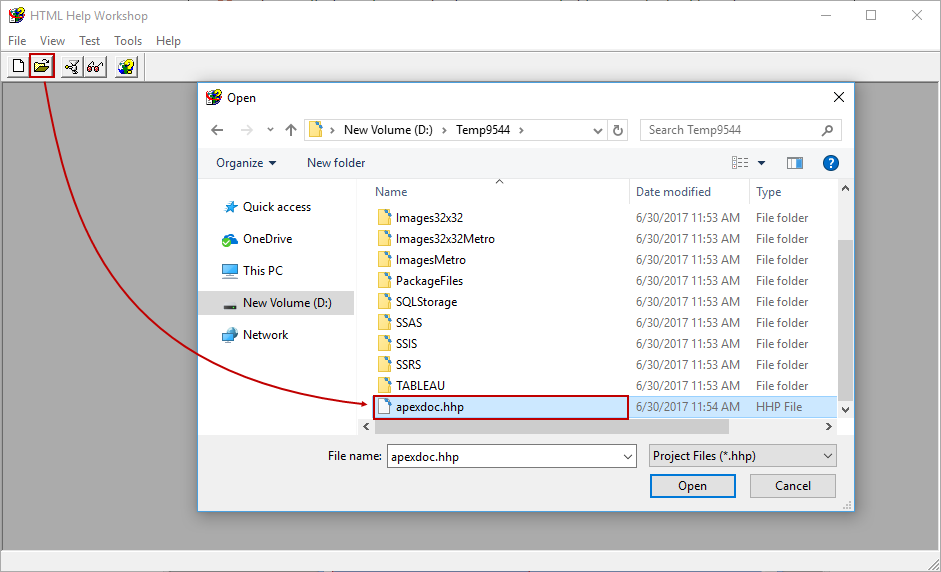Viewport: 941px width, 572px height.
Task: Select the Images32x32 folder
Action: [x=429, y=218]
